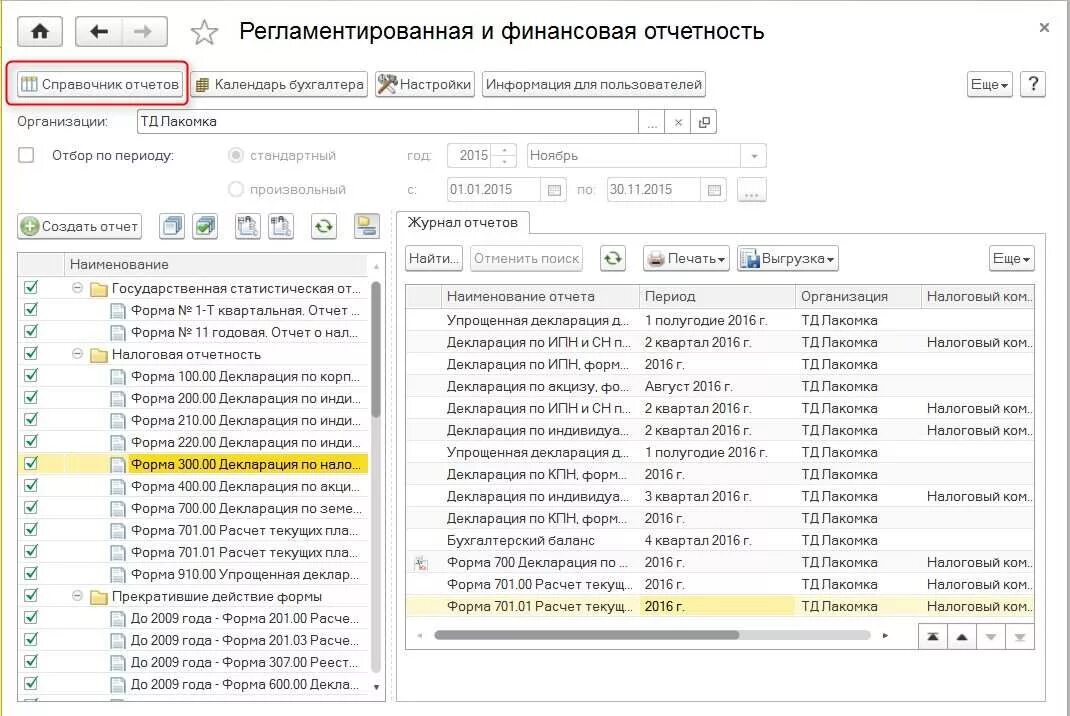Uncheck the Налоговая отчетность checkbox

pos(31,354)
